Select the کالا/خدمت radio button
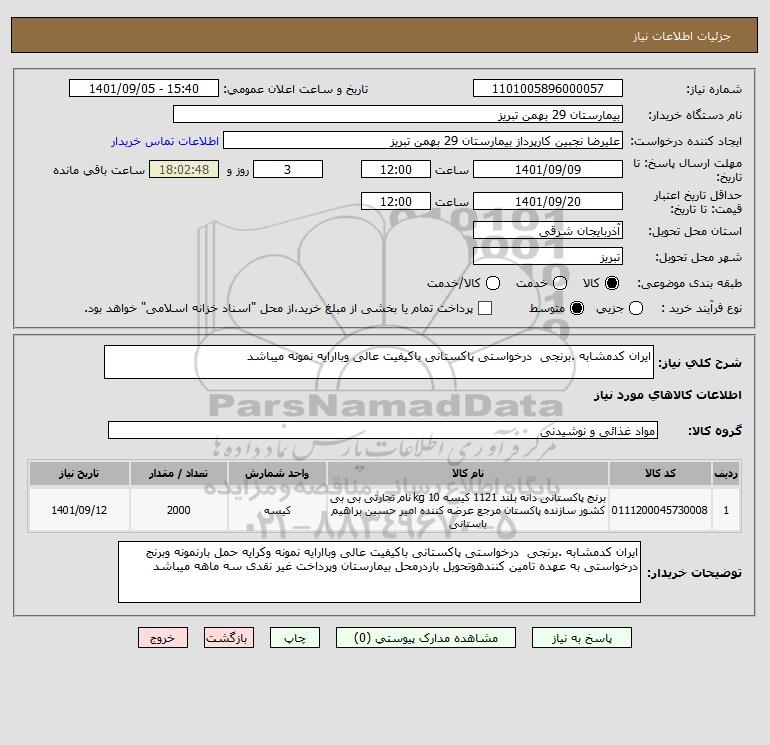This screenshot has height=745, width=770. coord(493,283)
